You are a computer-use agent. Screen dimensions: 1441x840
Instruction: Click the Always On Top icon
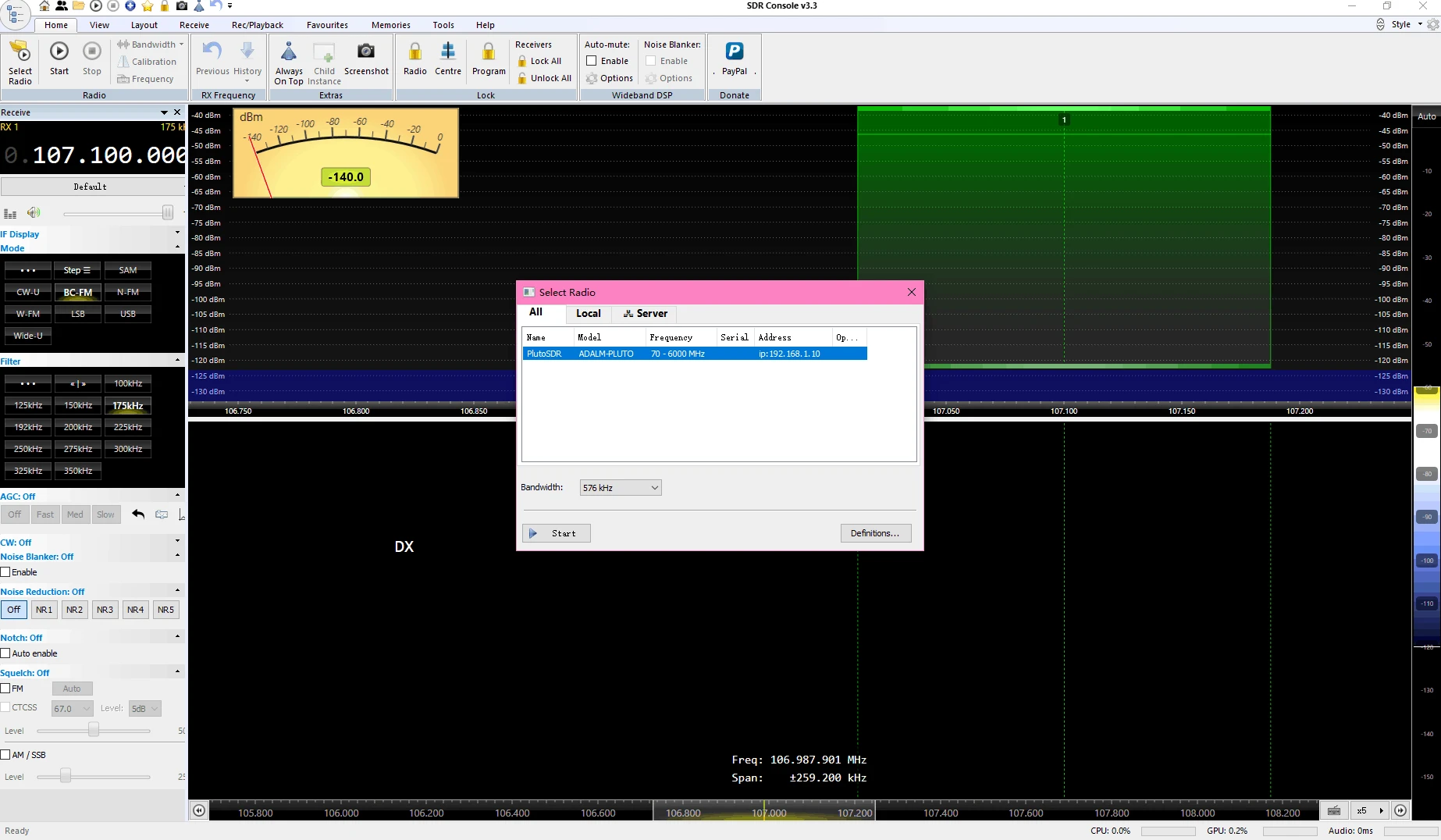click(288, 52)
